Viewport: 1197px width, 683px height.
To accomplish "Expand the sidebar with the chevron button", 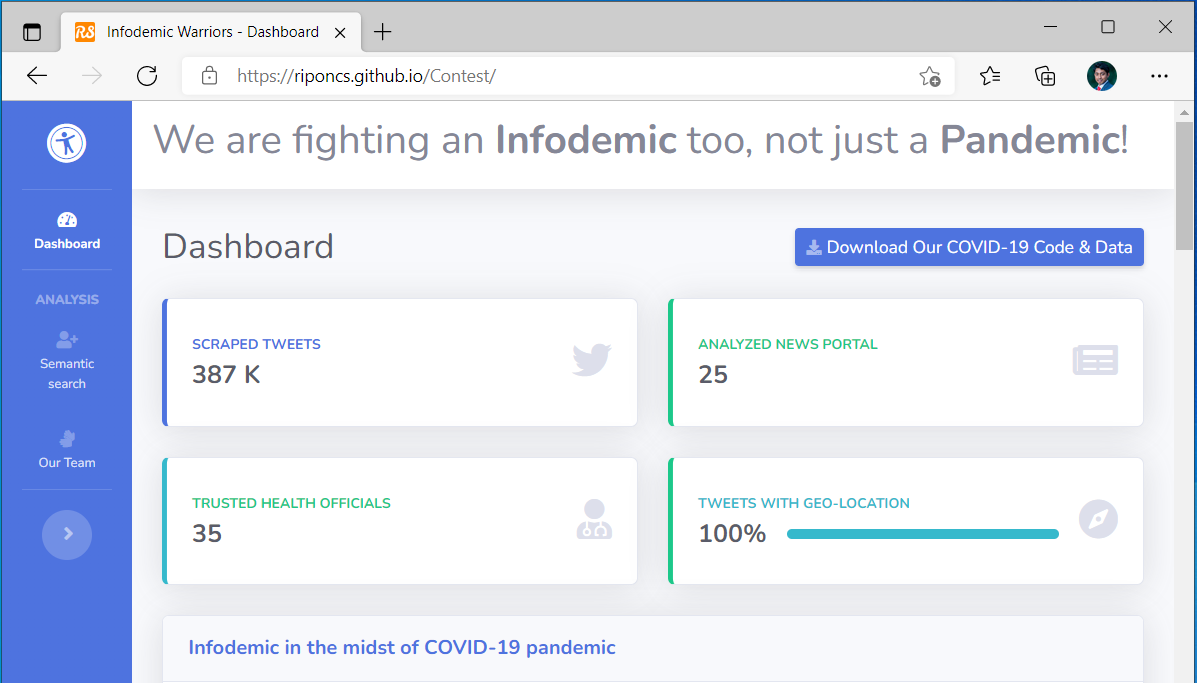I will pos(67,534).
